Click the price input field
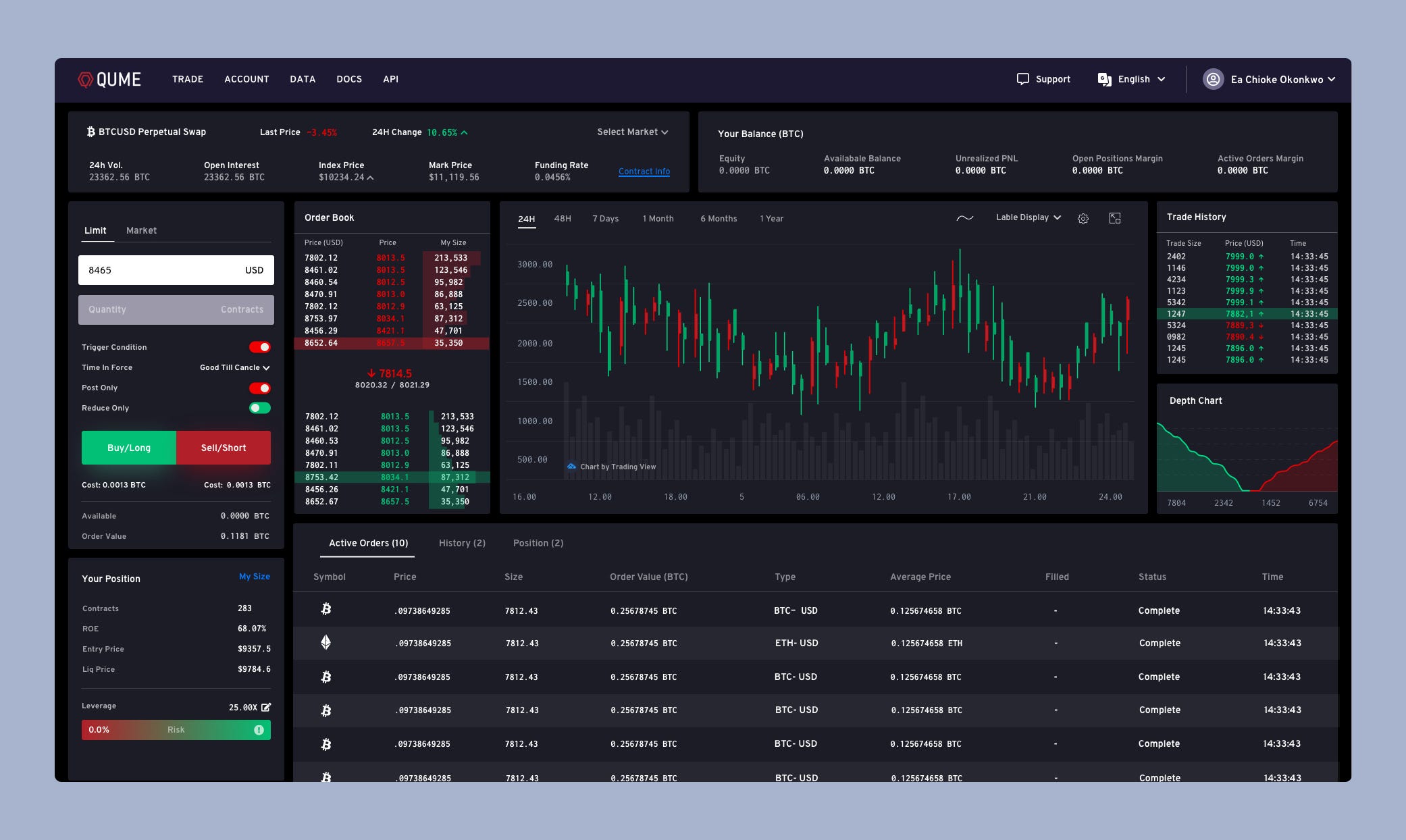 point(175,269)
